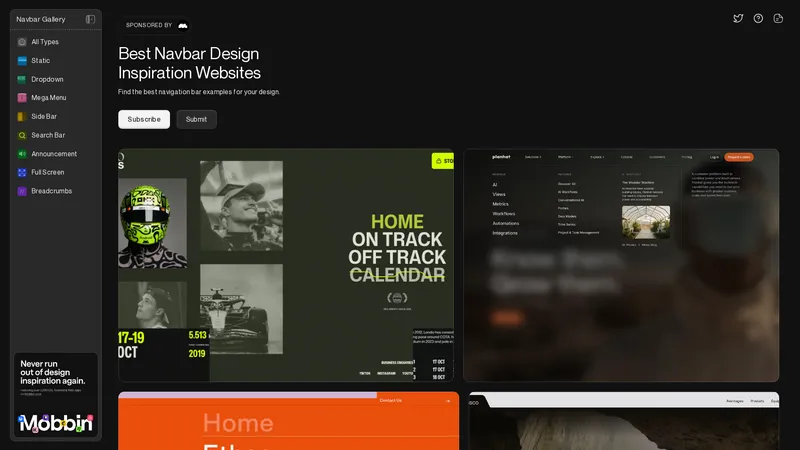Open the Planhat mega menu example thumbnail
The image size is (800, 450).
(620, 265)
